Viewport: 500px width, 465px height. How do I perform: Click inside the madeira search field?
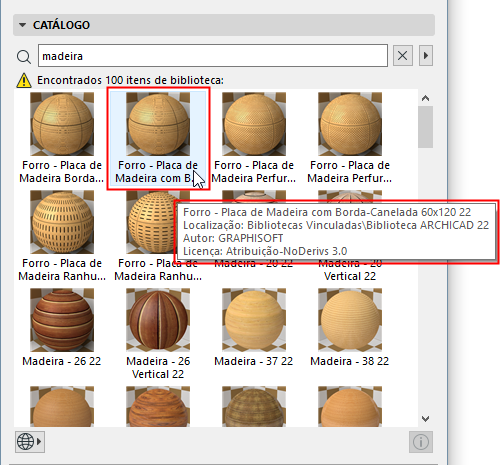pyautogui.click(x=213, y=56)
